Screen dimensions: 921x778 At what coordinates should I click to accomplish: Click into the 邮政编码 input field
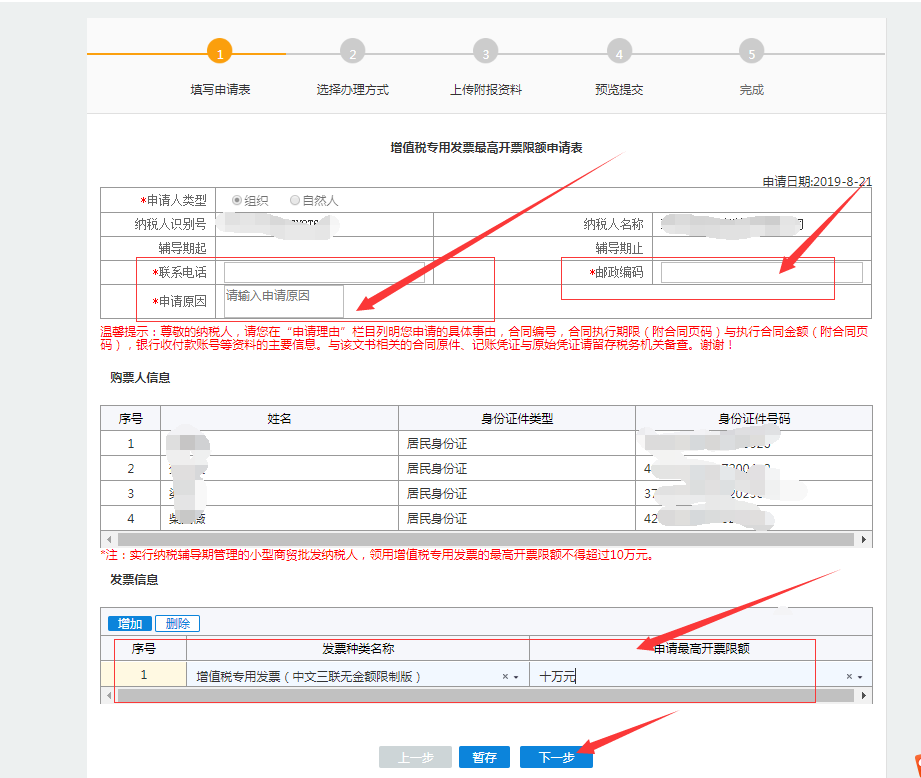(761, 273)
